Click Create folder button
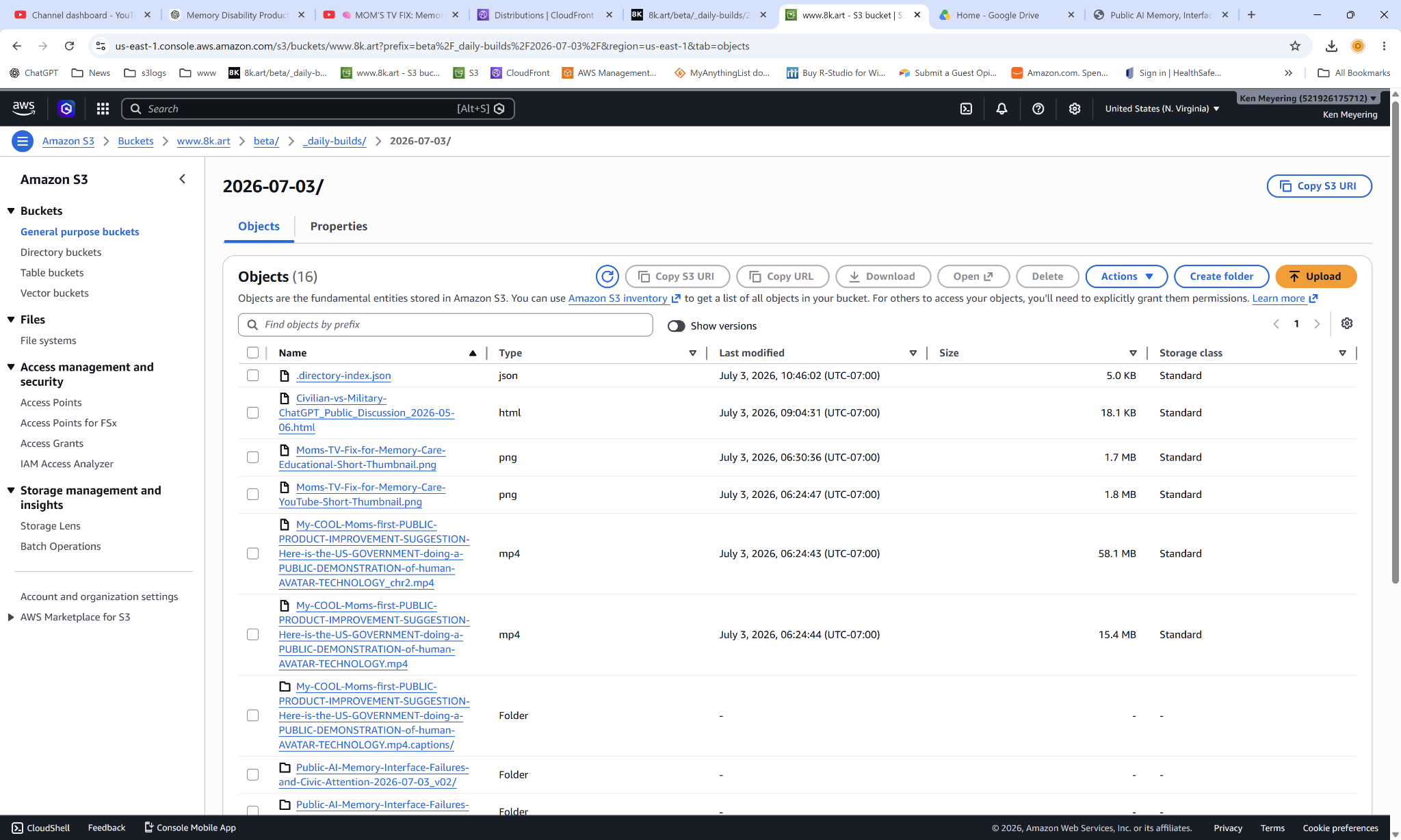 pyautogui.click(x=1221, y=276)
